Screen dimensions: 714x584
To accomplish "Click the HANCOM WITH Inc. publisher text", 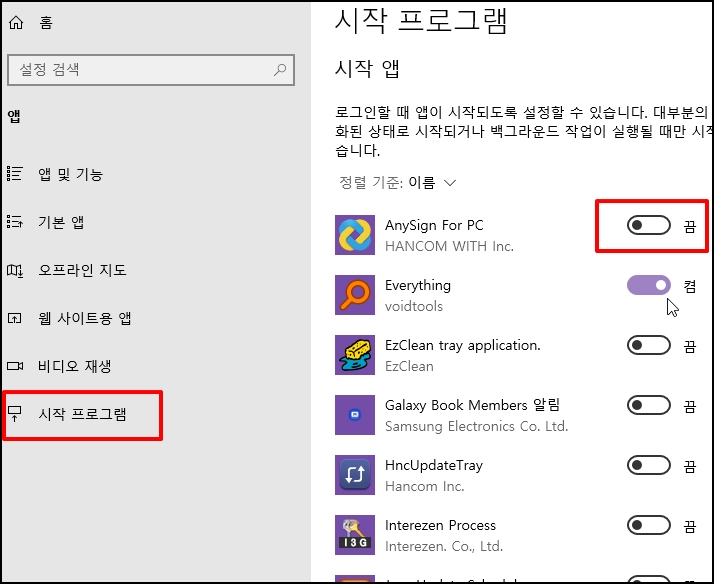I will point(449,246).
